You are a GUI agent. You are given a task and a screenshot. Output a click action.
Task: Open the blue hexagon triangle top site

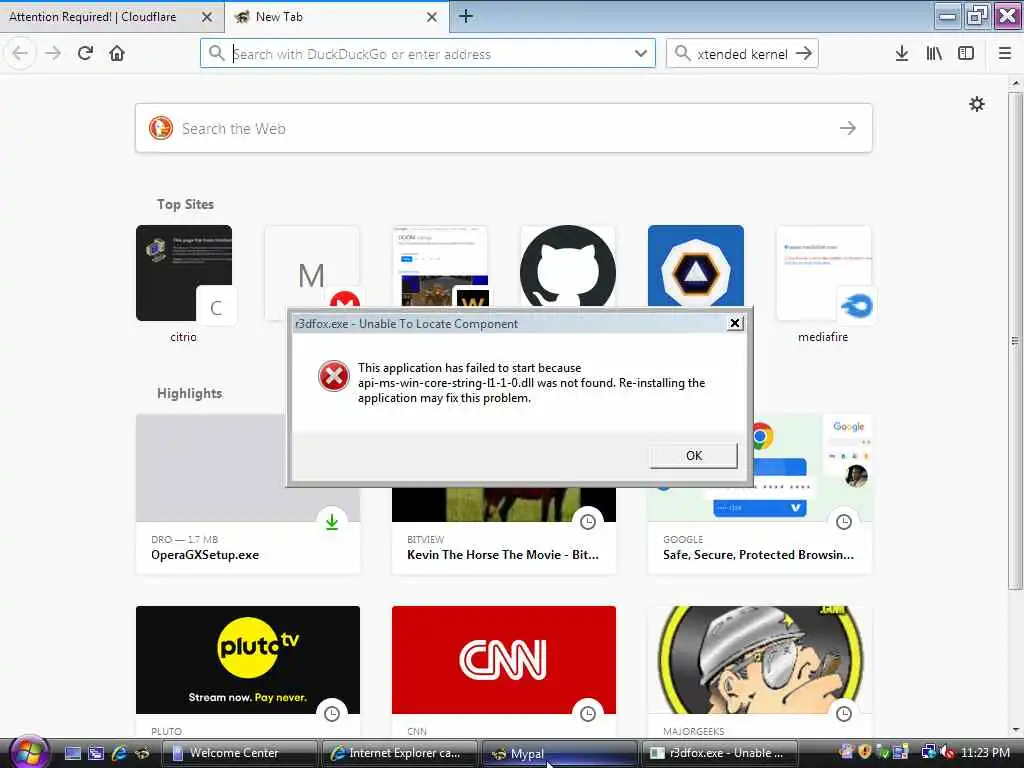coord(696,266)
